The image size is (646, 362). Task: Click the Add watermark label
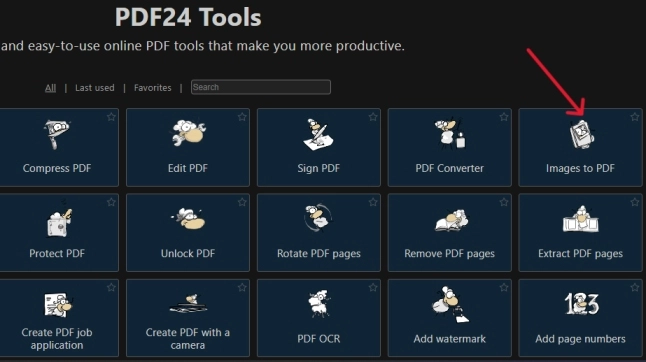point(449,339)
